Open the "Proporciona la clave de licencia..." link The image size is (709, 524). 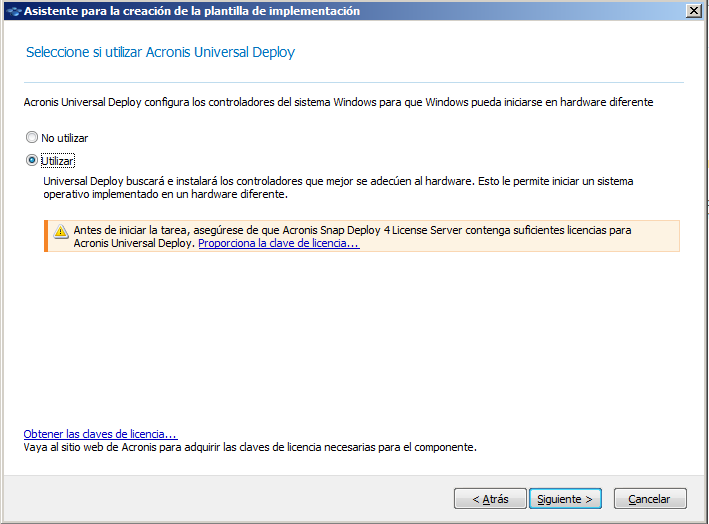click(279, 243)
